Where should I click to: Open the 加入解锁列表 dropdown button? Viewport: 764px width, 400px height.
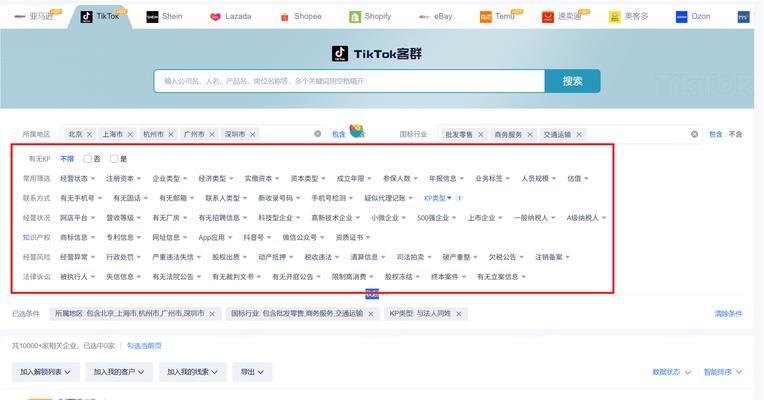(x=45, y=372)
